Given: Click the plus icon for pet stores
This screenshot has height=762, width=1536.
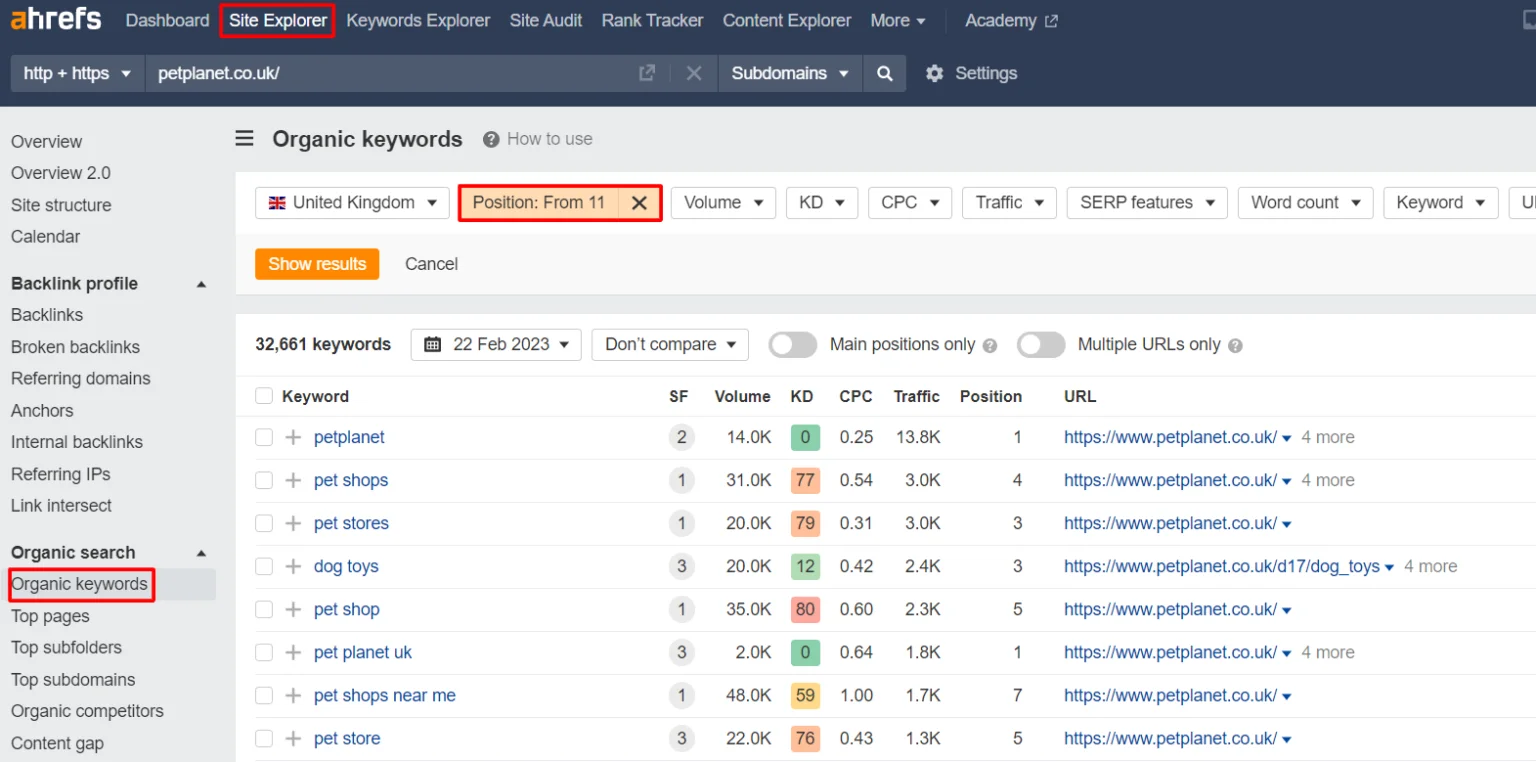Looking at the screenshot, I should tap(293, 523).
